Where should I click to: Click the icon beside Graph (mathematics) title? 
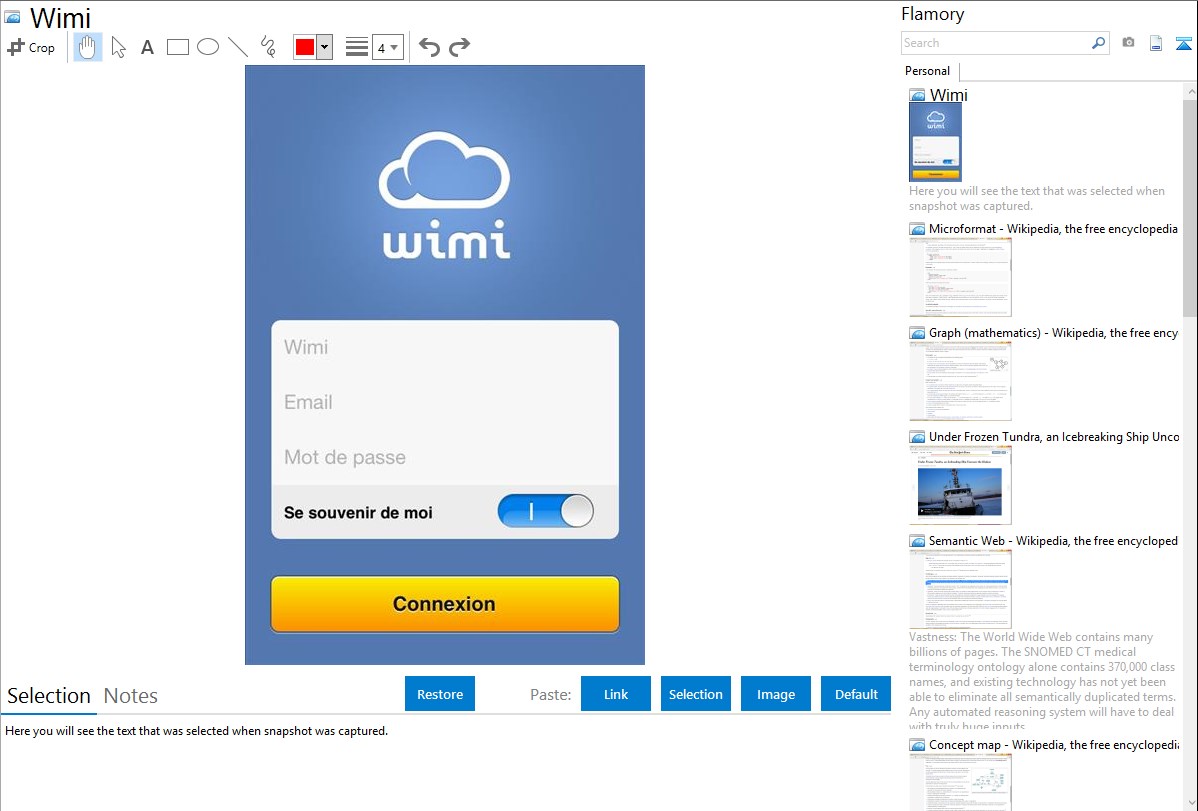[918, 333]
